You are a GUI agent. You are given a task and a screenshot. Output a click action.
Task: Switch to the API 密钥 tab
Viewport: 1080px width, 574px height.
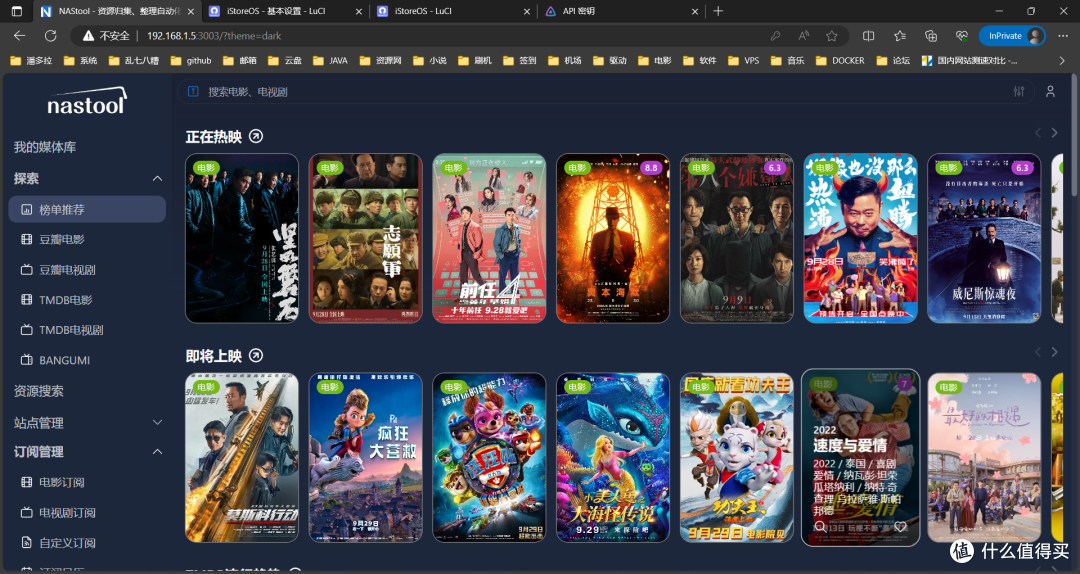pos(621,11)
